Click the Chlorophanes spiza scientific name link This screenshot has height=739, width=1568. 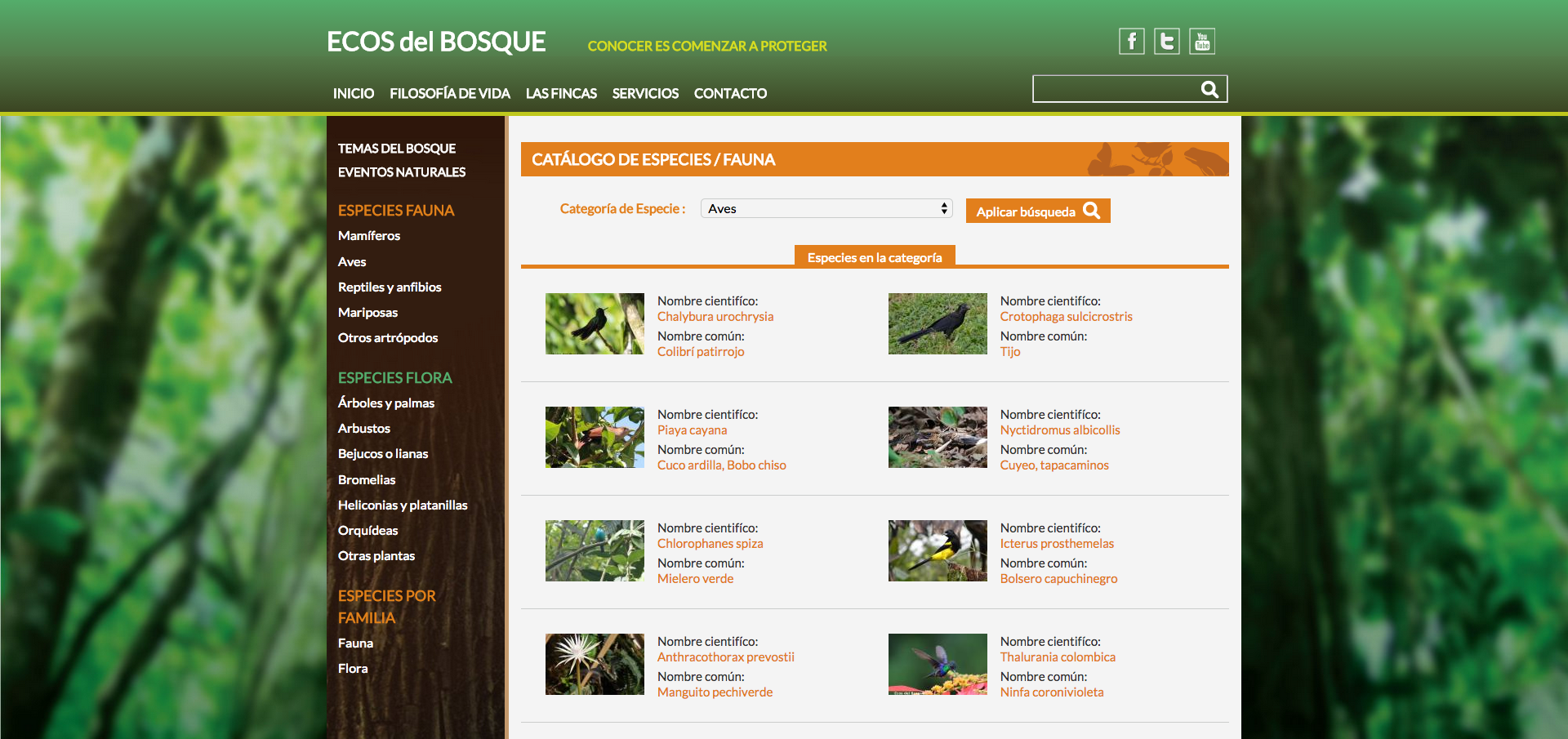pos(710,544)
